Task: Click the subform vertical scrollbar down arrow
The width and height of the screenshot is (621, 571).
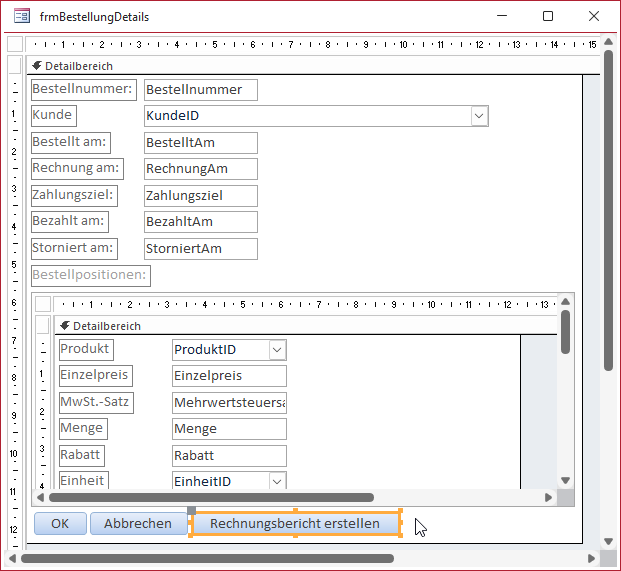Action: pyautogui.click(x=565, y=481)
